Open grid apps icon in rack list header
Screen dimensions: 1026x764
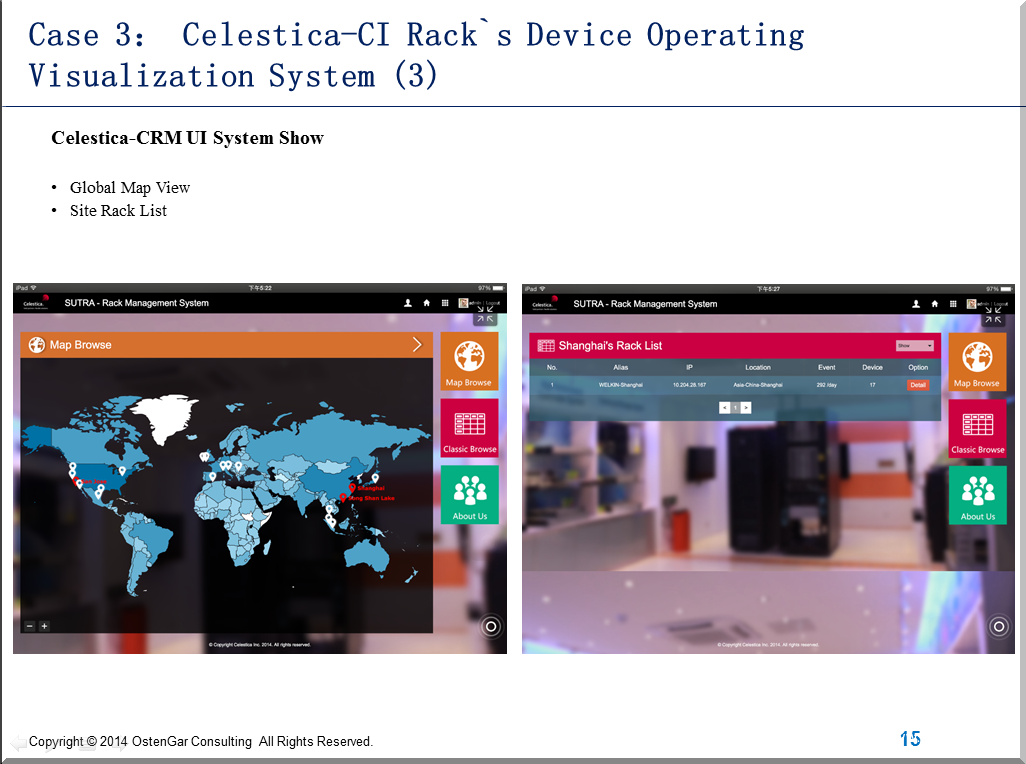coord(953,304)
